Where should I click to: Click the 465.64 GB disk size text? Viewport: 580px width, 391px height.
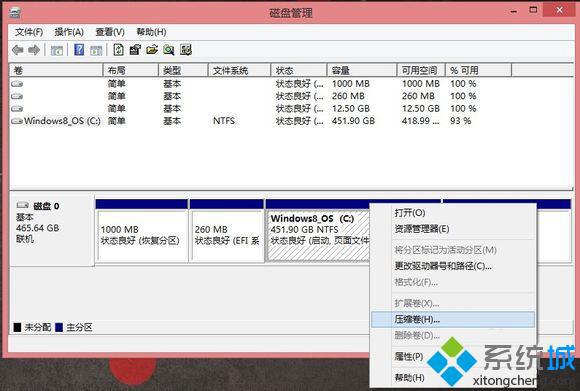37,228
